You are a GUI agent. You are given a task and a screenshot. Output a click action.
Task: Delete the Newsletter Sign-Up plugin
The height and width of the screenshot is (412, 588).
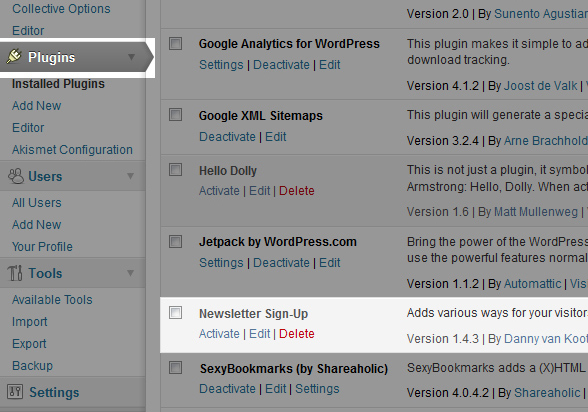(x=297, y=334)
